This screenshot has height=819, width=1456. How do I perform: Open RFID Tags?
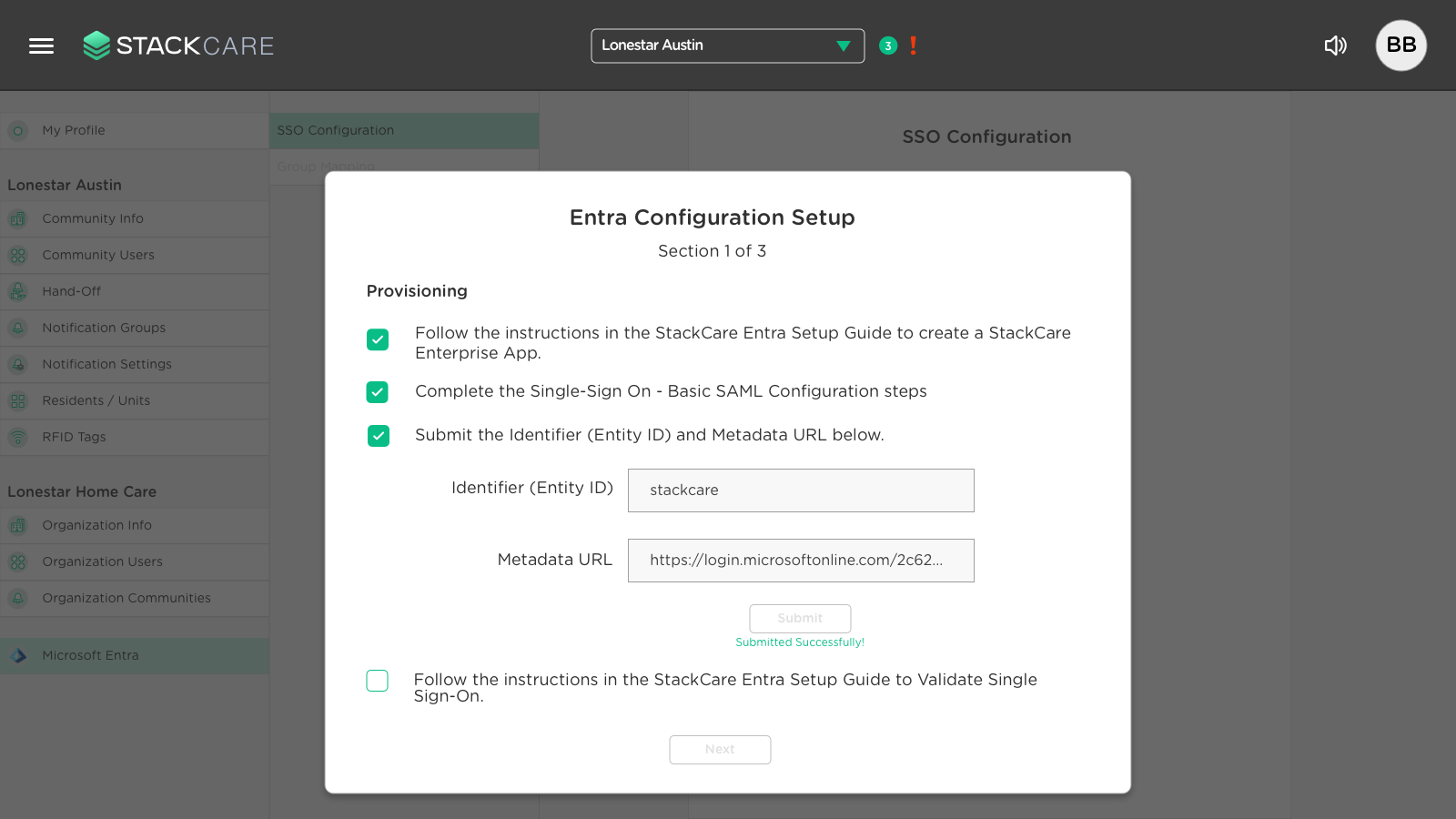click(x=135, y=438)
